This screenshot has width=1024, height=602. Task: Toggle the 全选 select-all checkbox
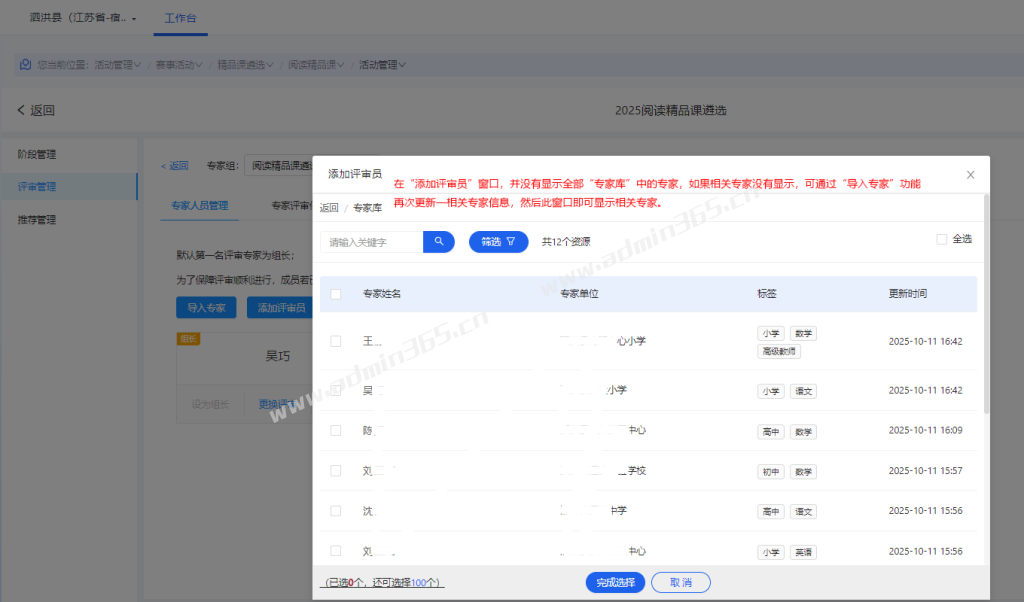click(x=941, y=239)
